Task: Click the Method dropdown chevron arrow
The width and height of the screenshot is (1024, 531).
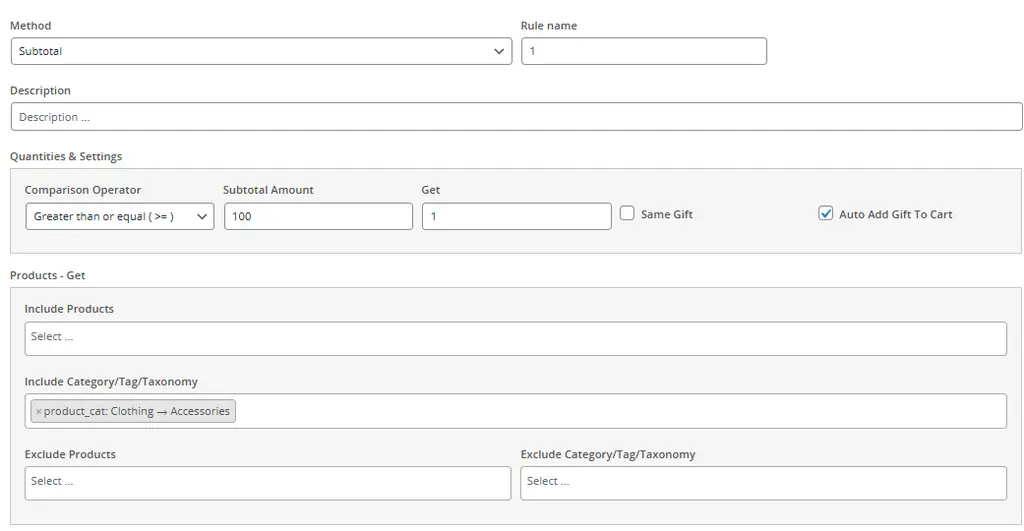Action: (x=500, y=51)
